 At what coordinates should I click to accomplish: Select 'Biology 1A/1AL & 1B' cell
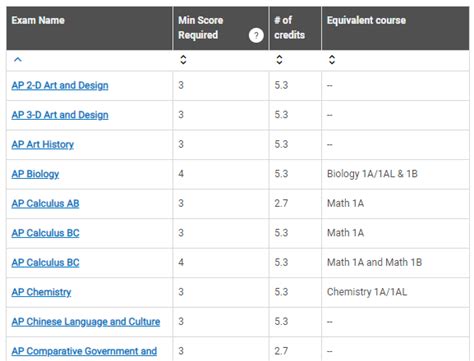(395, 174)
